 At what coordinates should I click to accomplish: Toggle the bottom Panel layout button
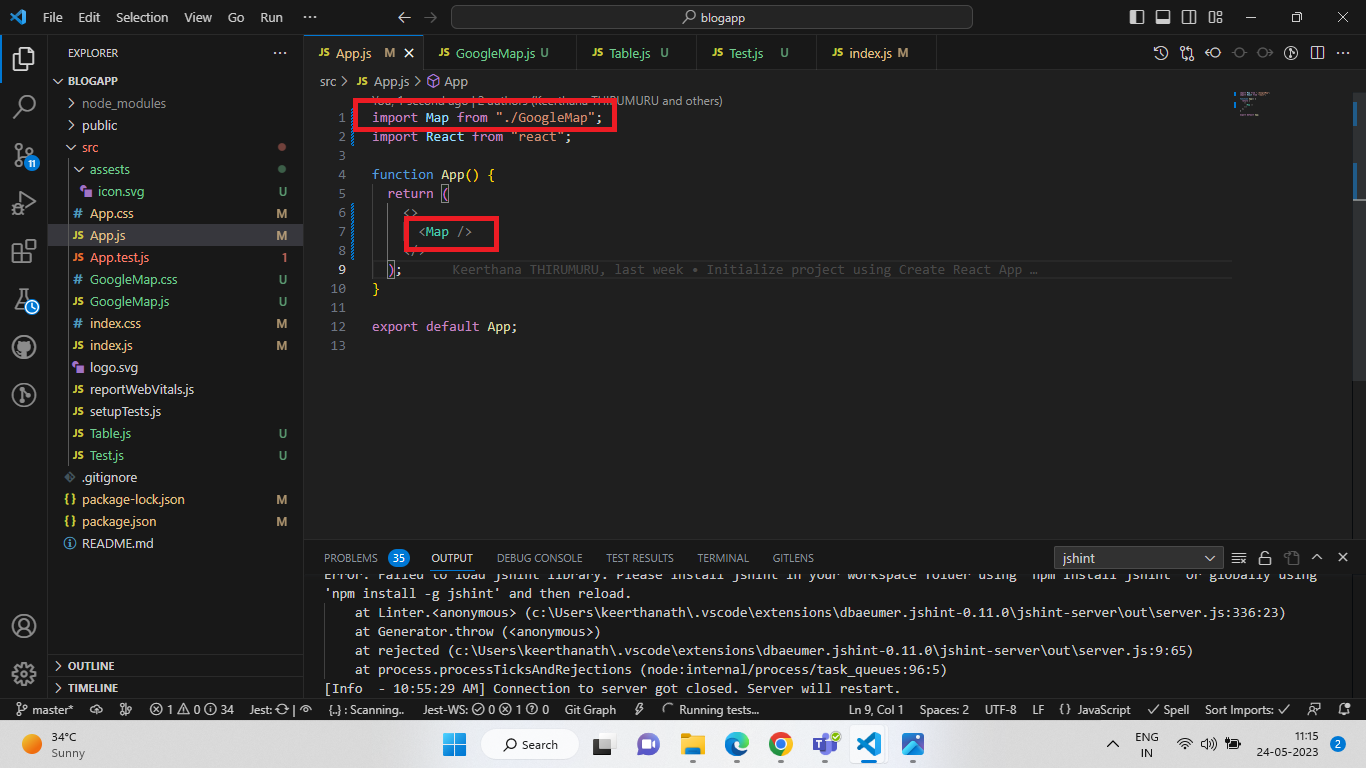1163,17
